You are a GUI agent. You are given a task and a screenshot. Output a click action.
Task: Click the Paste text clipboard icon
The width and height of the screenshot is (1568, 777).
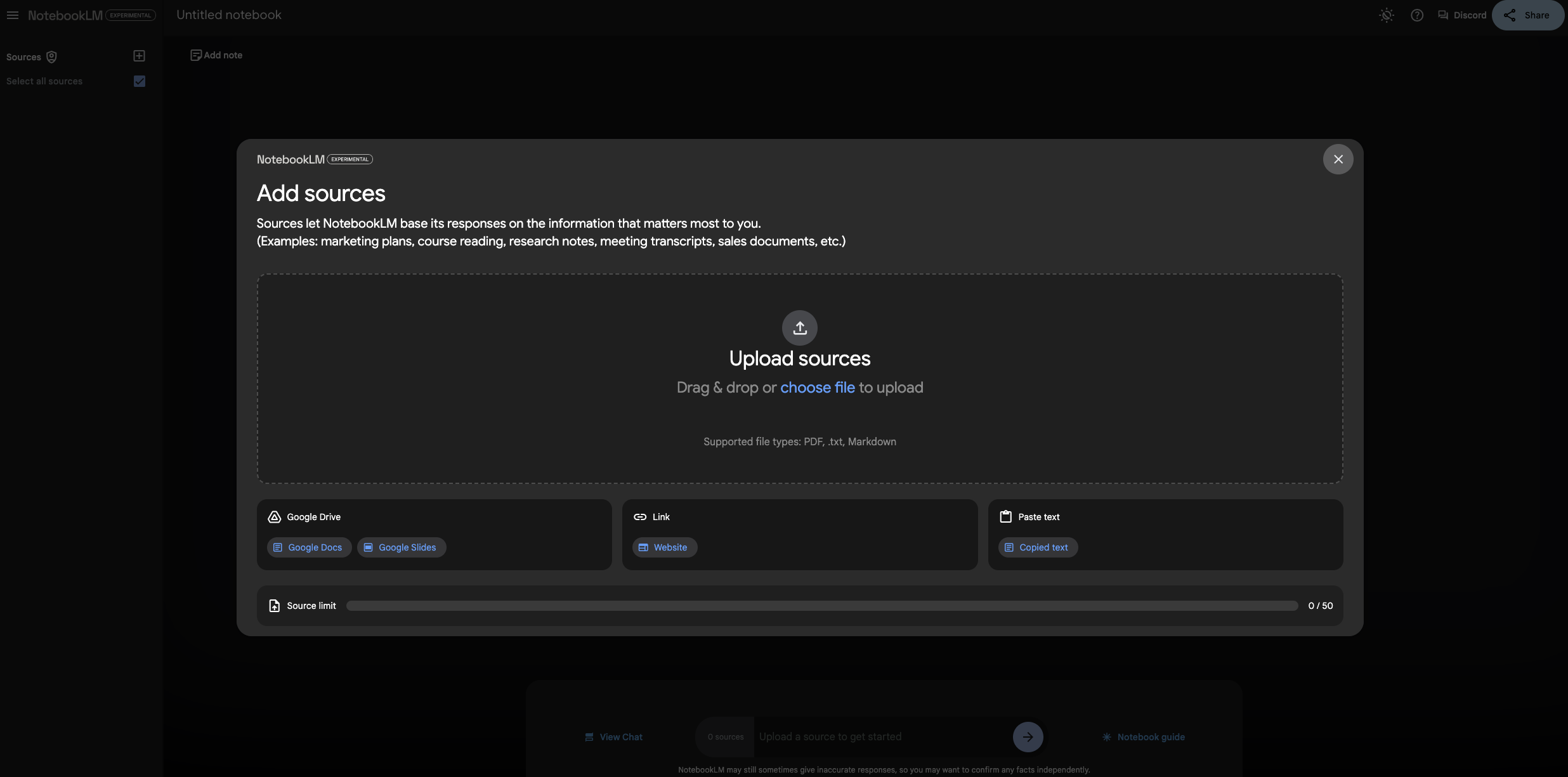click(x=1005, y=517)
